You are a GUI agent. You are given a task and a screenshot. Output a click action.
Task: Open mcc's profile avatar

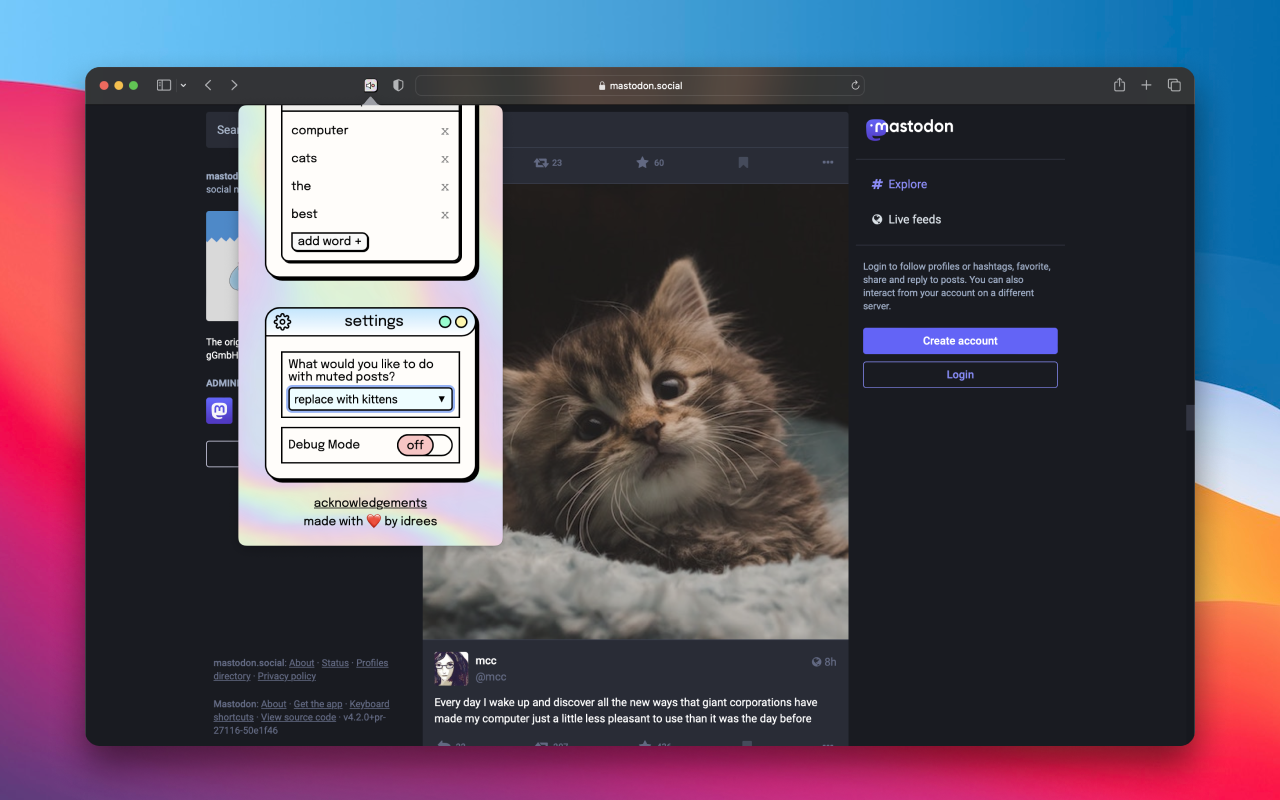pos(451,668)
